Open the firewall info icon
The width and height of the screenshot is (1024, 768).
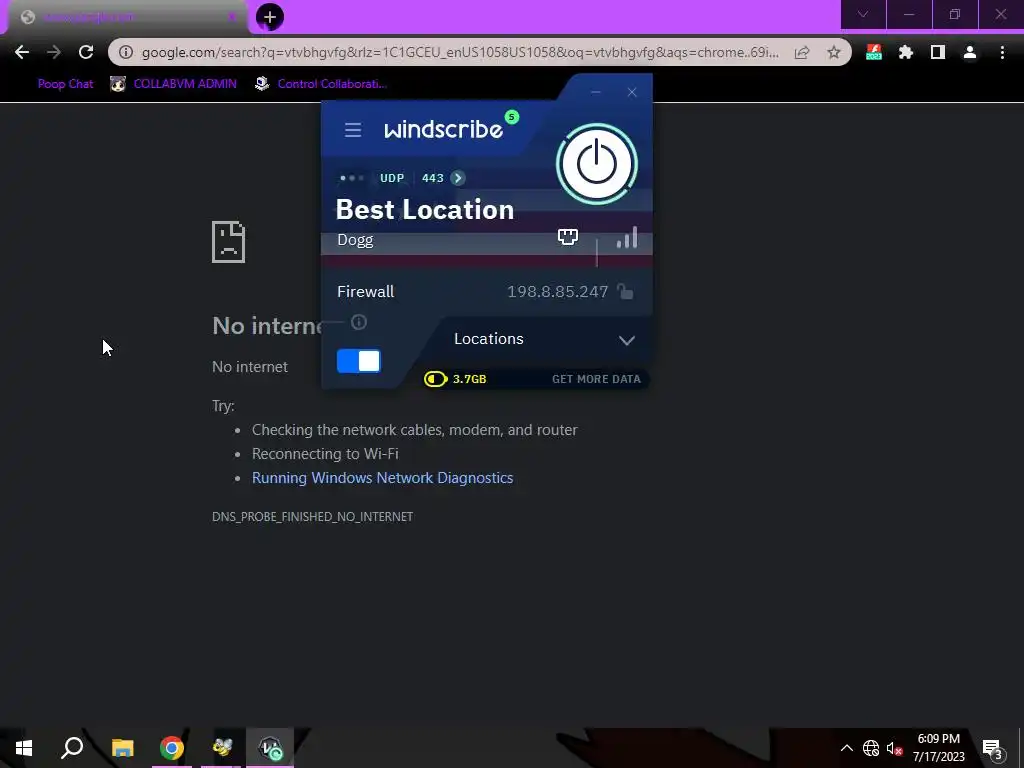[359, 322]
